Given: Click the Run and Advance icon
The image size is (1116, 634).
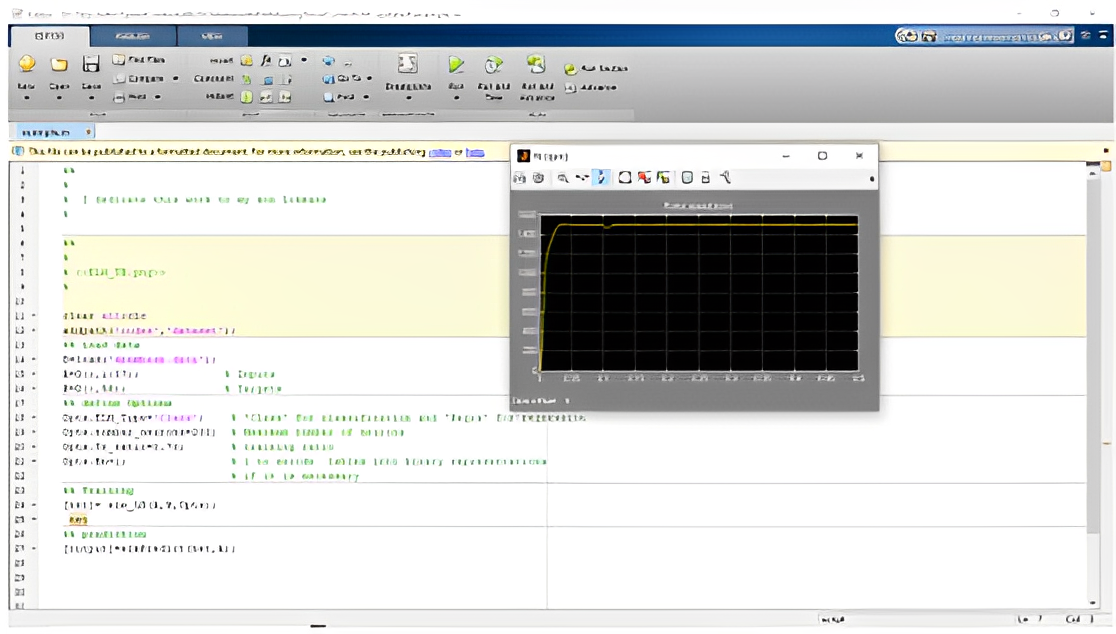Looking at the screenshot, I should [536, 65].
